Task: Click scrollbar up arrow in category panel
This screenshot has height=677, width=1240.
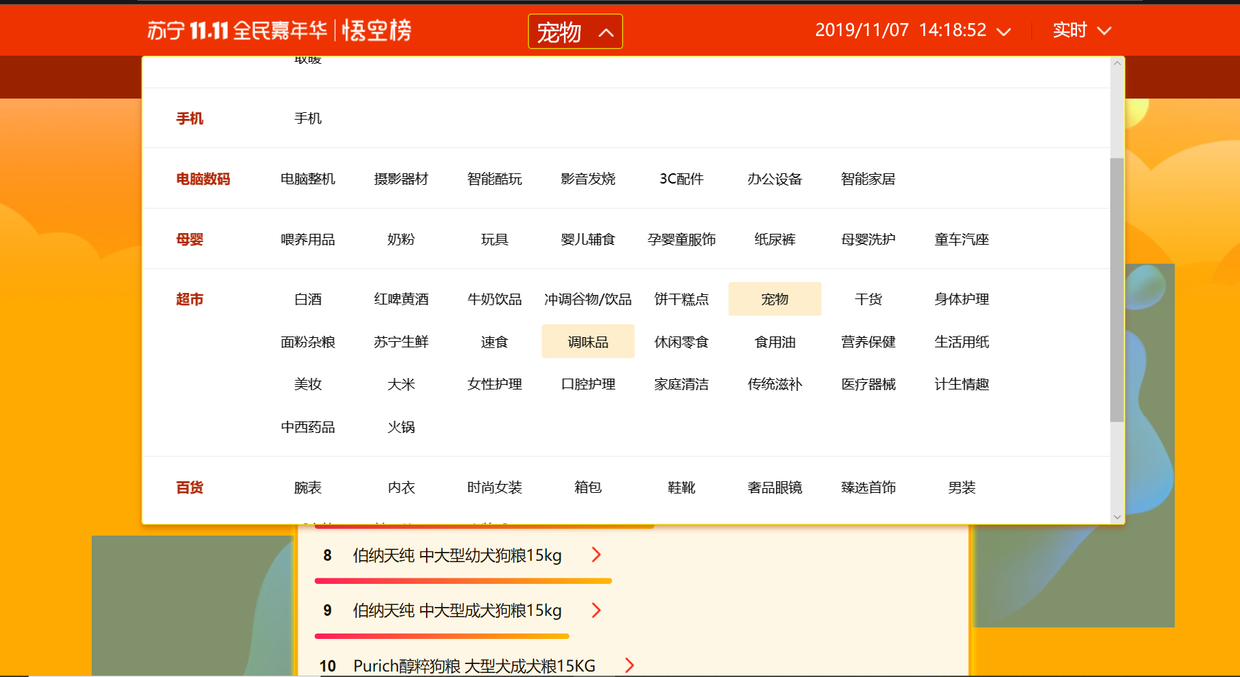Action: click(x=1117, y=64)
